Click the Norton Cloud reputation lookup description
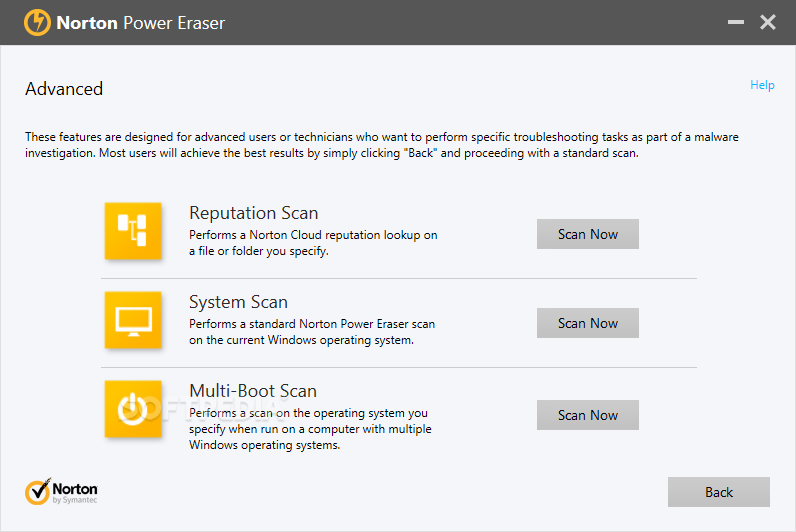Image resolution: width=796 pixels, height=532 pixels. pos(313,243)
